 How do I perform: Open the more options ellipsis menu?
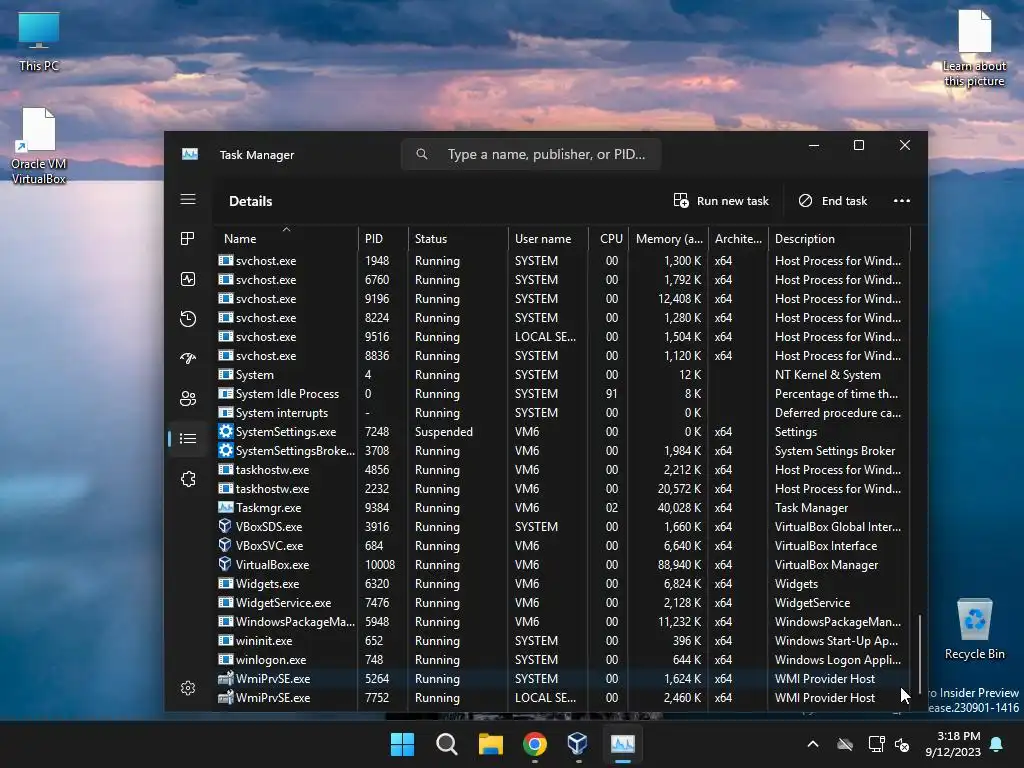[x=901, y=200]
